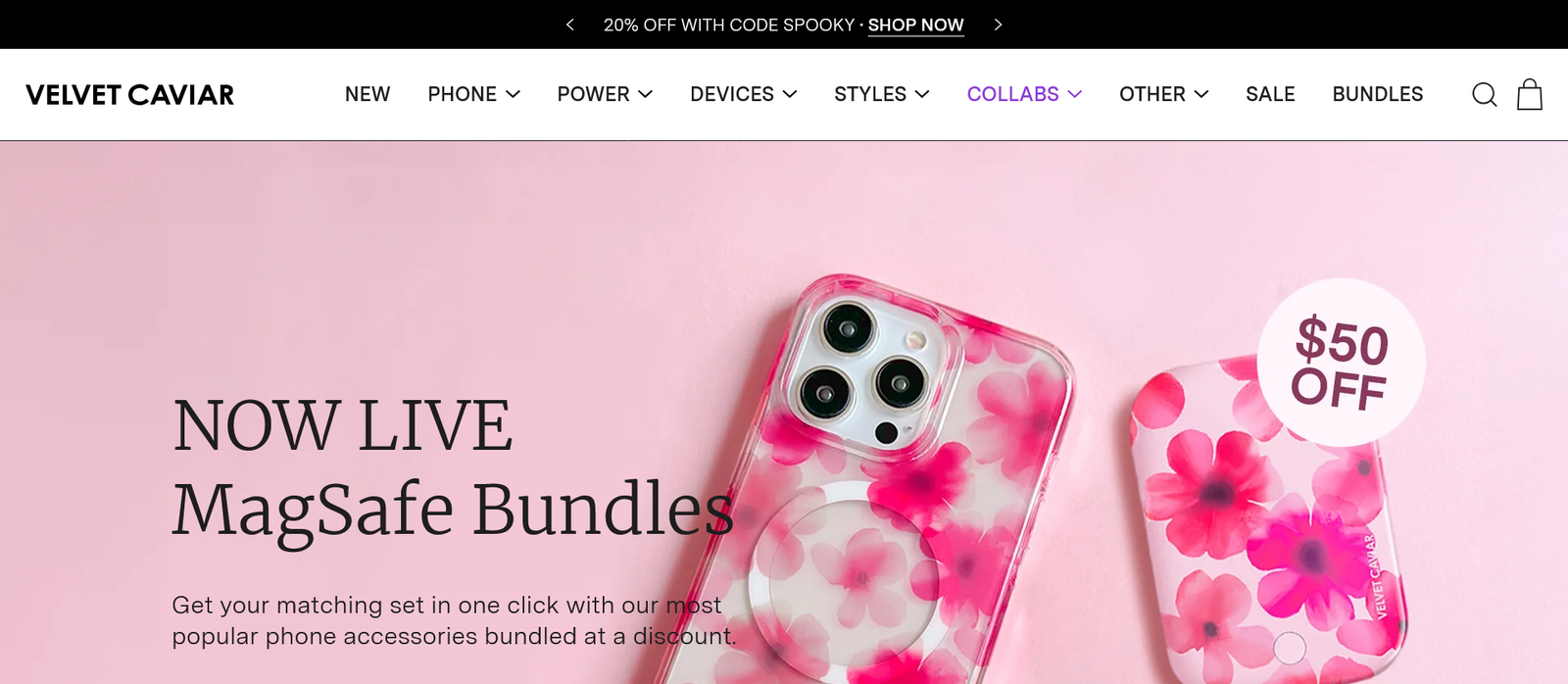Click the MagSafe Bundles headline
This screenshot has width=1568, height=684.
(453, 510)
